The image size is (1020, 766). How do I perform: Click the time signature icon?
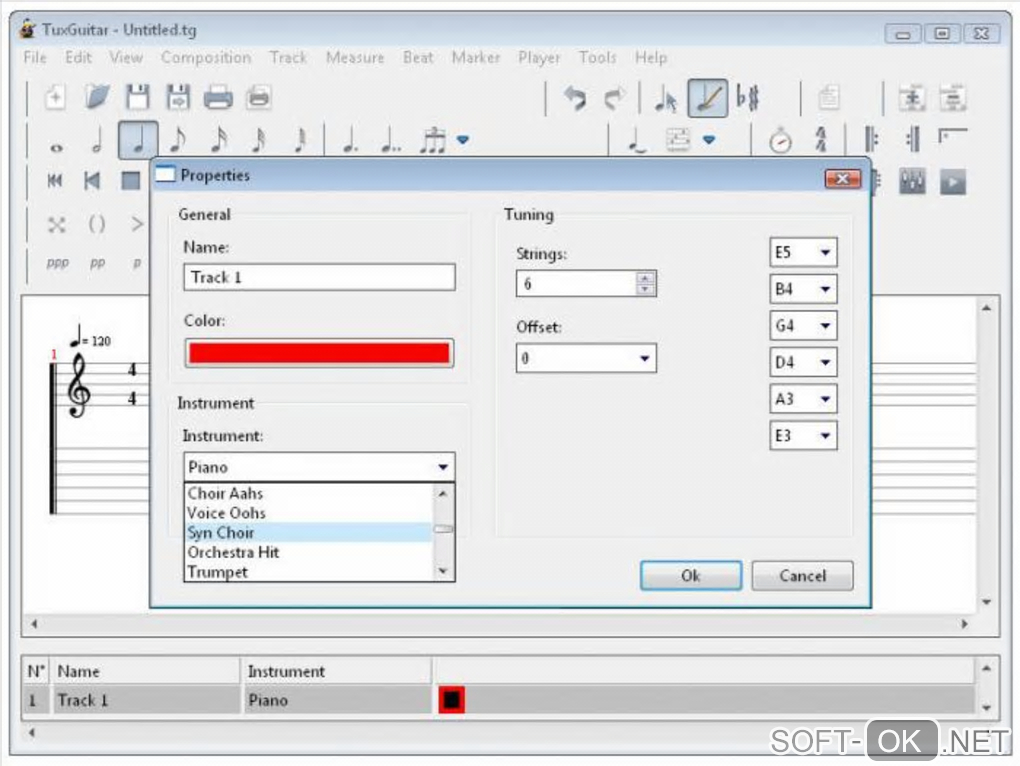click(x=821, y=140)
